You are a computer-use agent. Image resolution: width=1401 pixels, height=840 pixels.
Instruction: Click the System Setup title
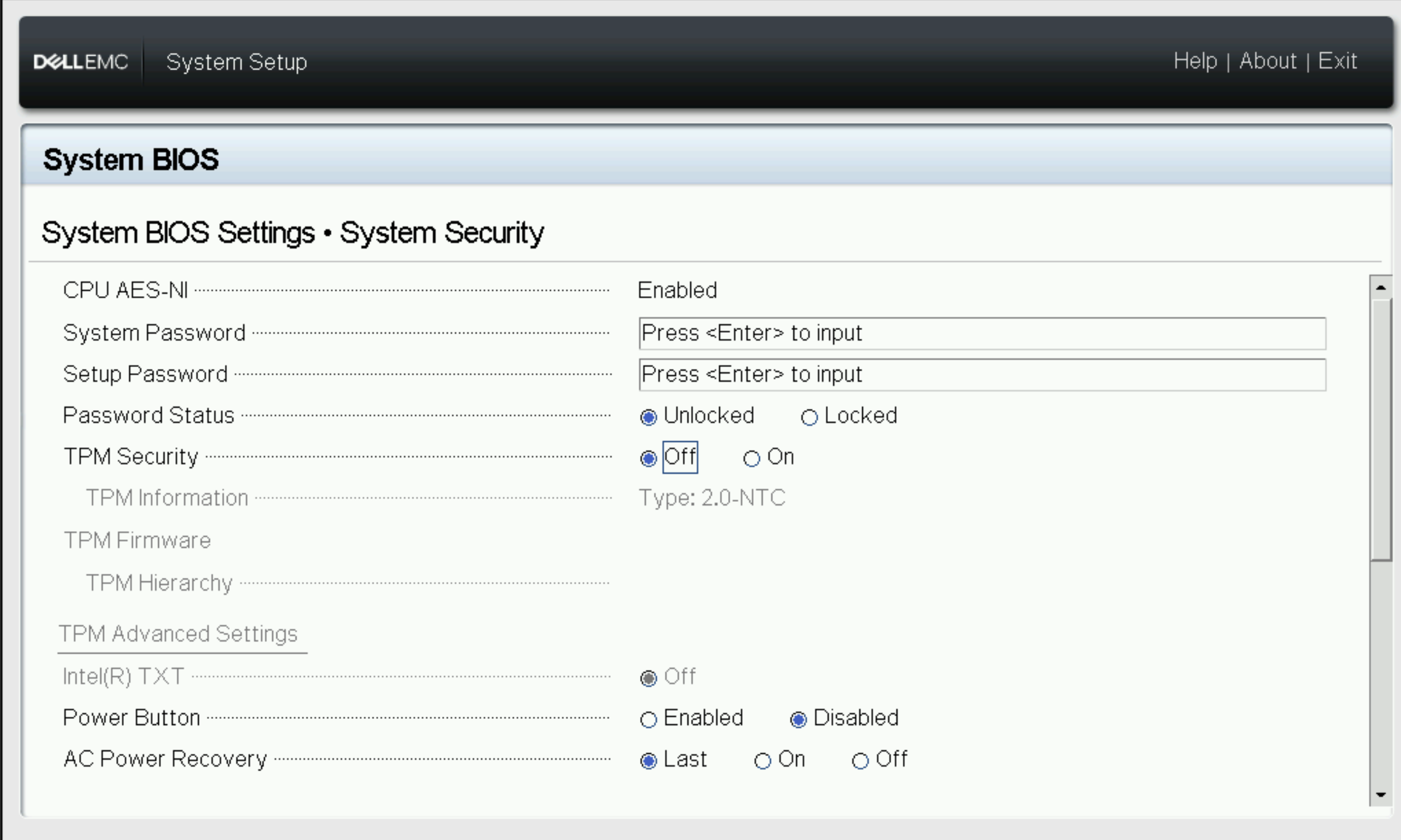pos(237,61)
